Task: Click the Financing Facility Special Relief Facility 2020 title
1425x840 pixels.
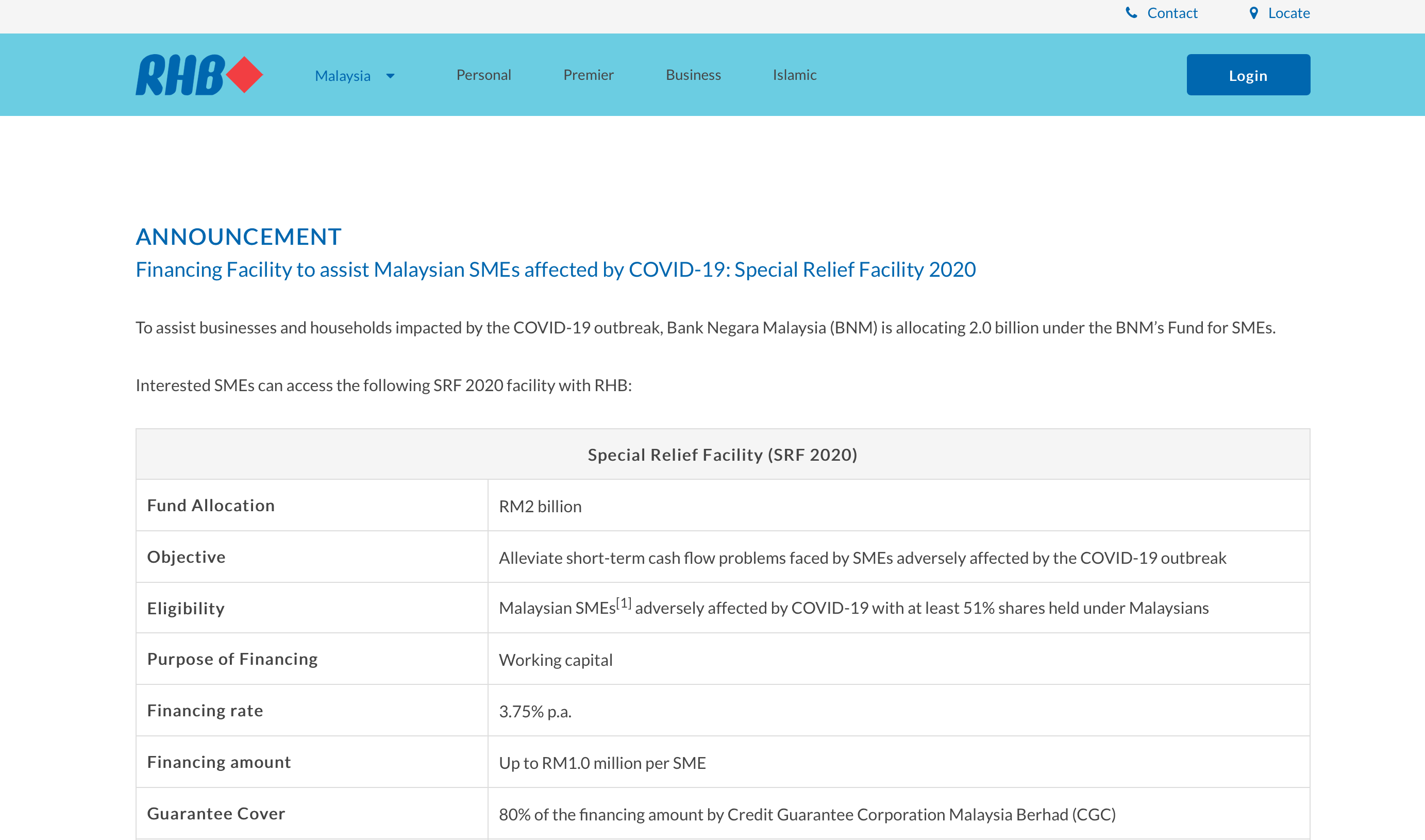Action: coord(556,270)
